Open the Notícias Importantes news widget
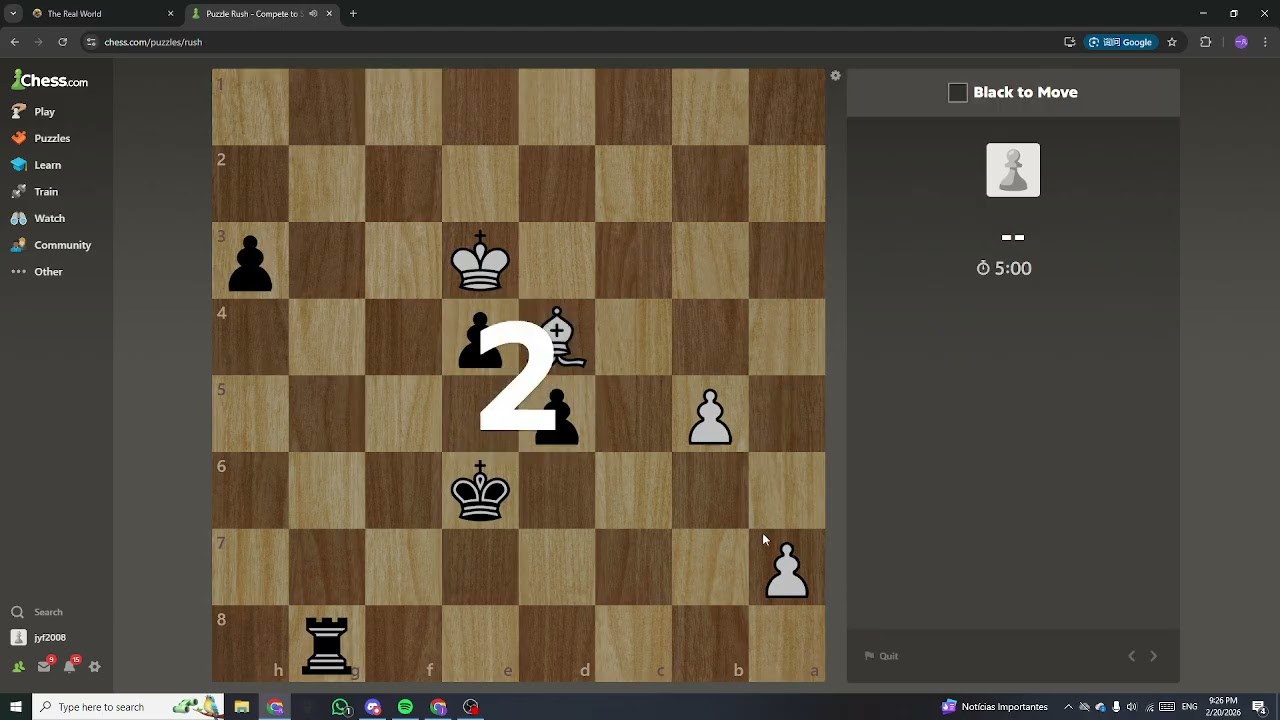 coord(995,707)
